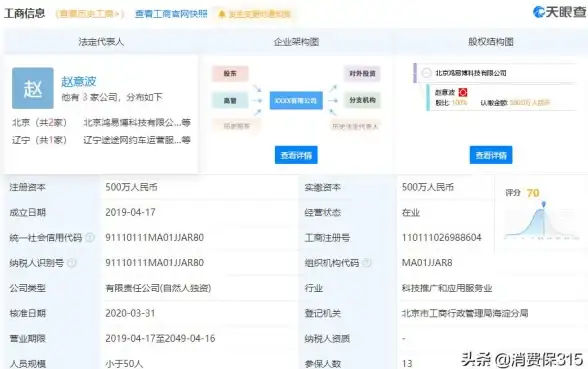The image size is (588, 369).
Task: Click the 统一社会信用代码 value 91110111MA01JJAR80
Action: pyautogui.click(x=154, y=237)
